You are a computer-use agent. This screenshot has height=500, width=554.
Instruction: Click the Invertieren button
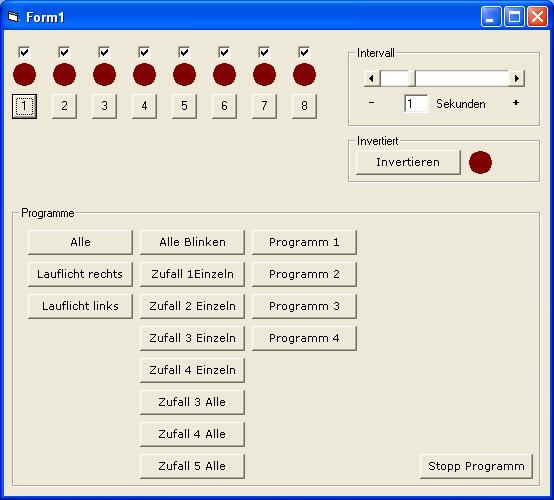click(x=408, y=163)
